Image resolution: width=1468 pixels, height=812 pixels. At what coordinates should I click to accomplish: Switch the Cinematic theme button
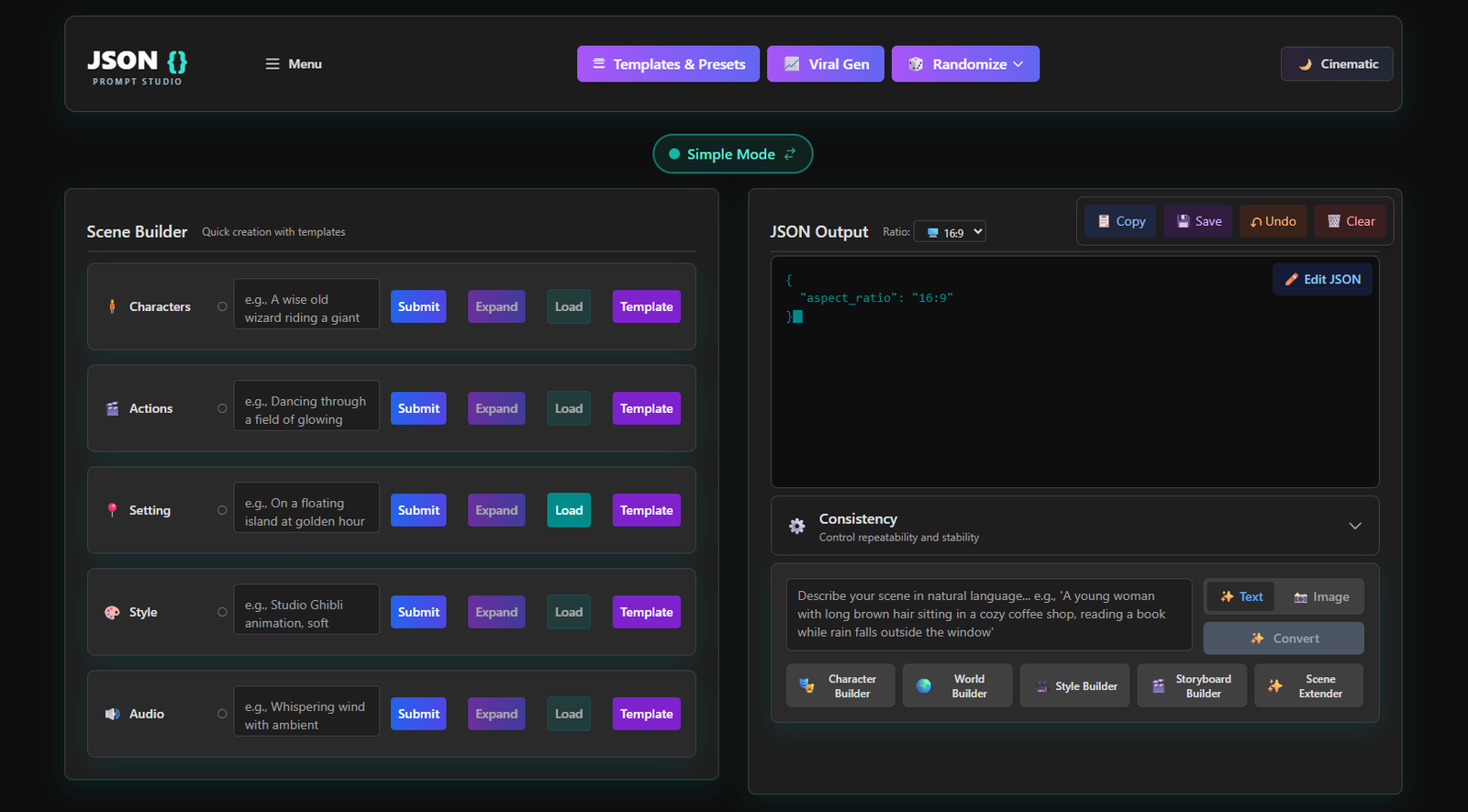point(1337,64)
